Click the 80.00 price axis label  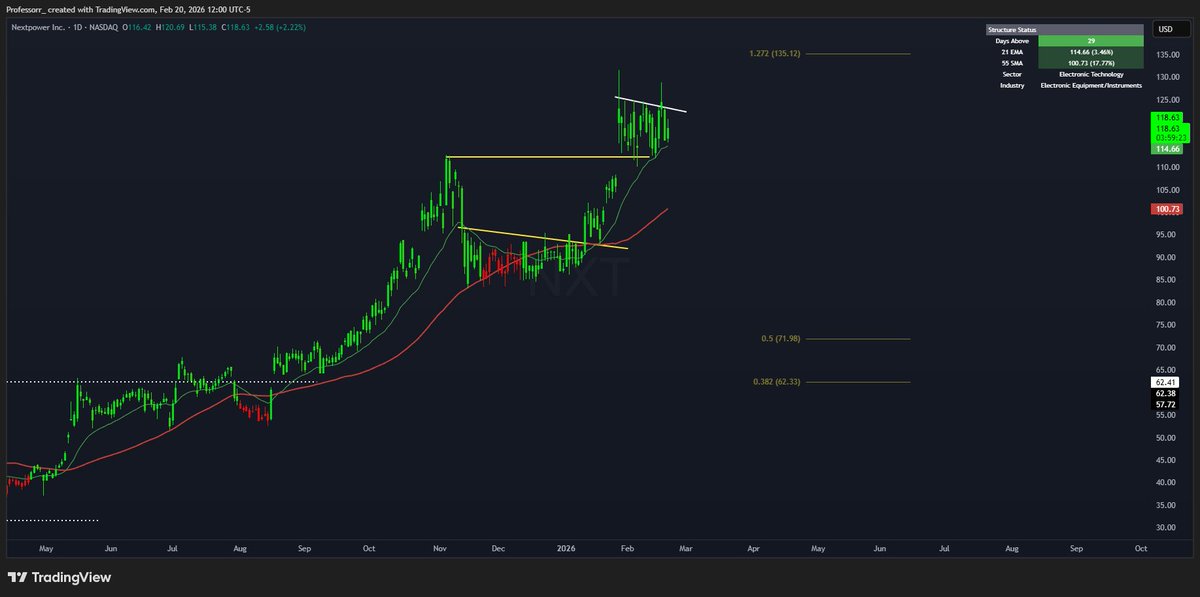1167,302
